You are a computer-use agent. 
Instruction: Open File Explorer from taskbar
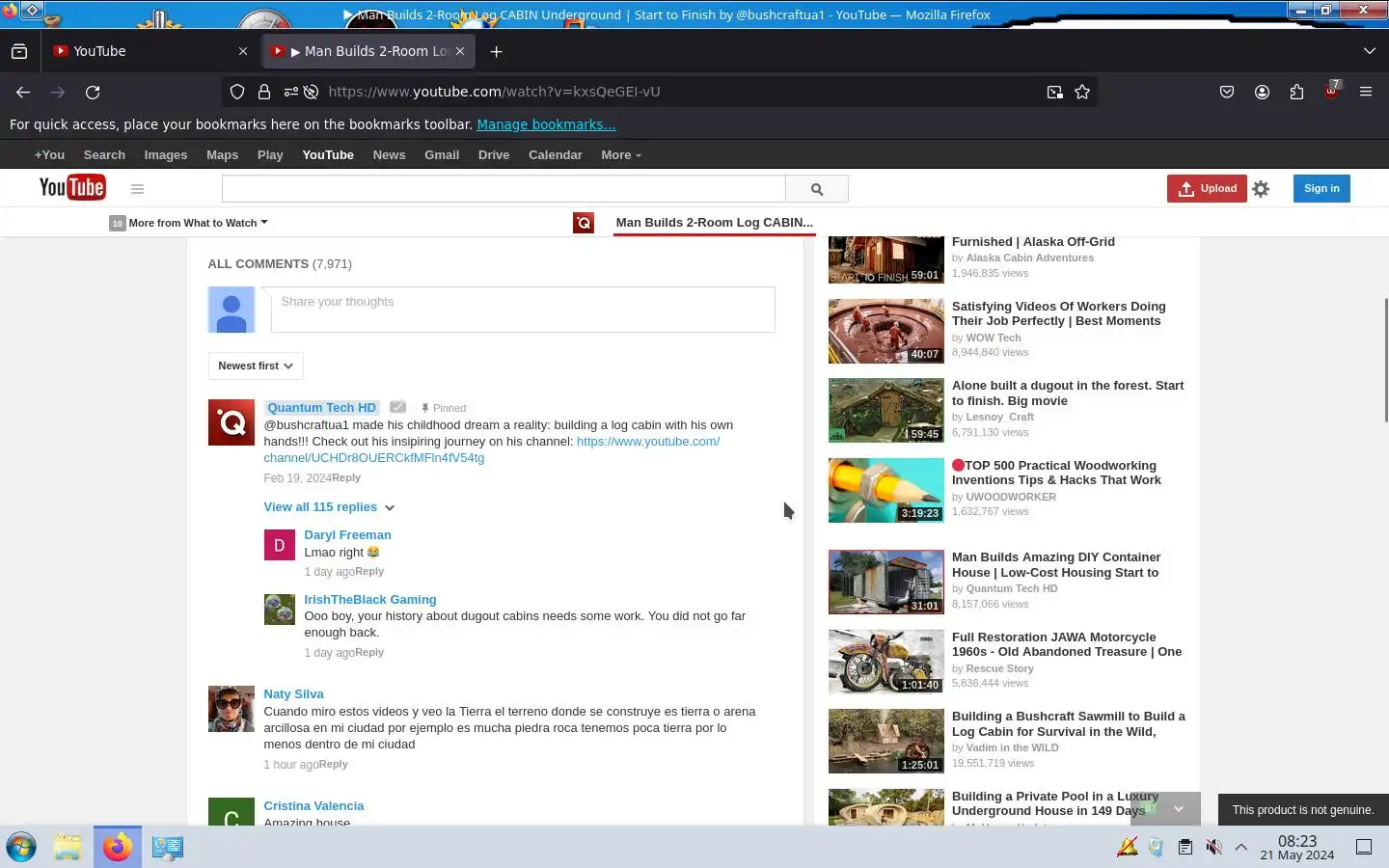[68, 847]
